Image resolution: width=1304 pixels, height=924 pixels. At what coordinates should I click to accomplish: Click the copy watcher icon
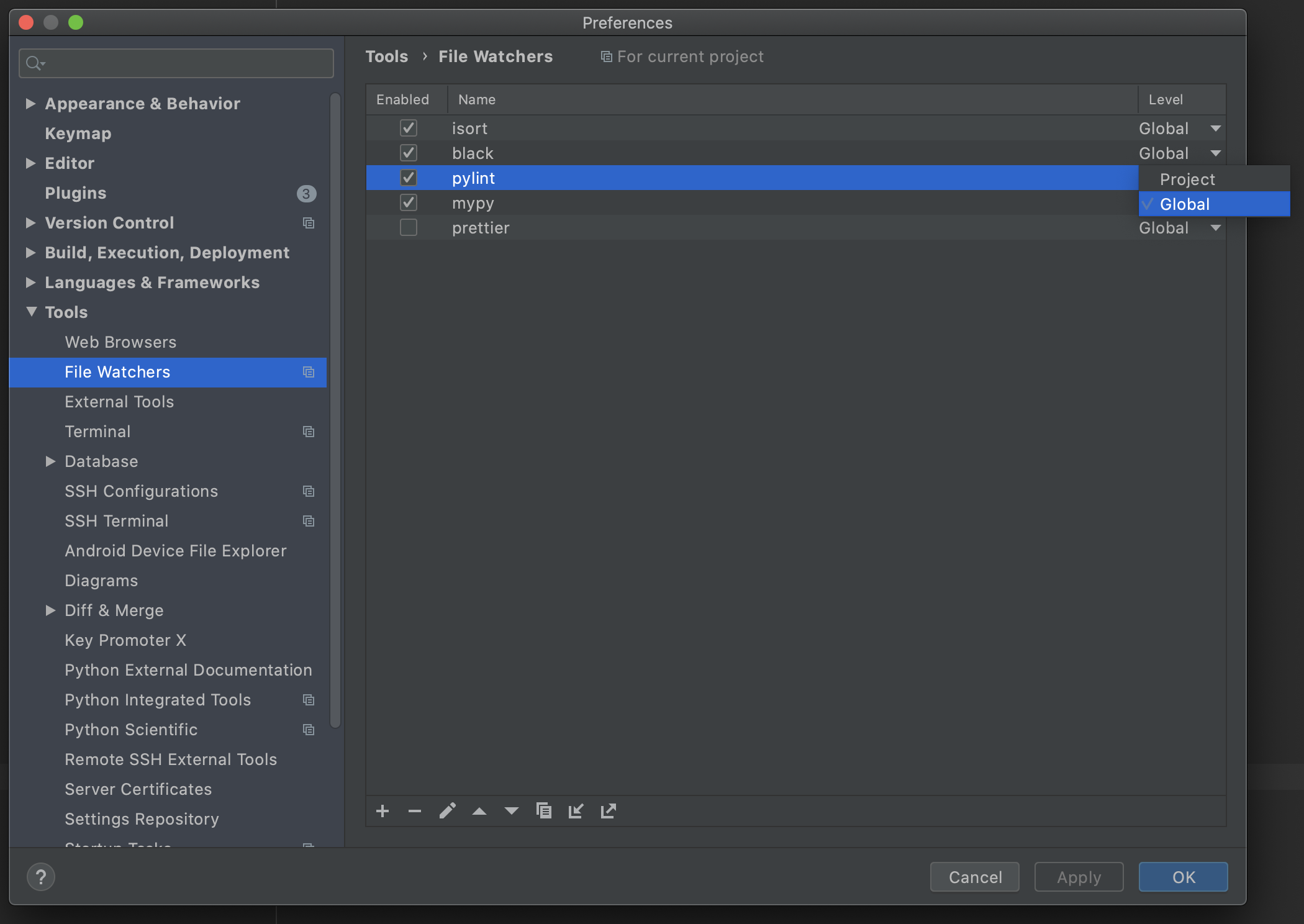point(544,811)
